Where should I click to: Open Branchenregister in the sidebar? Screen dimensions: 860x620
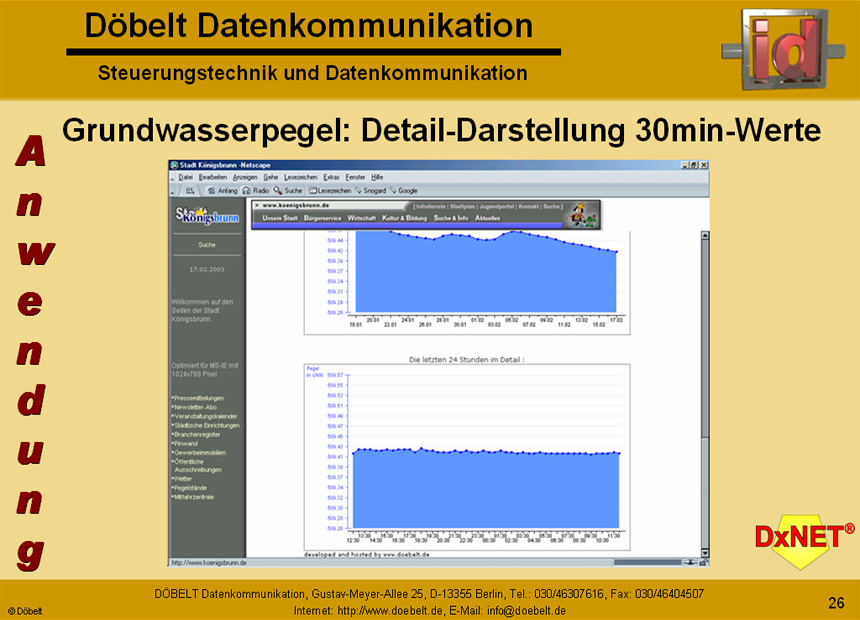point(196,435)
